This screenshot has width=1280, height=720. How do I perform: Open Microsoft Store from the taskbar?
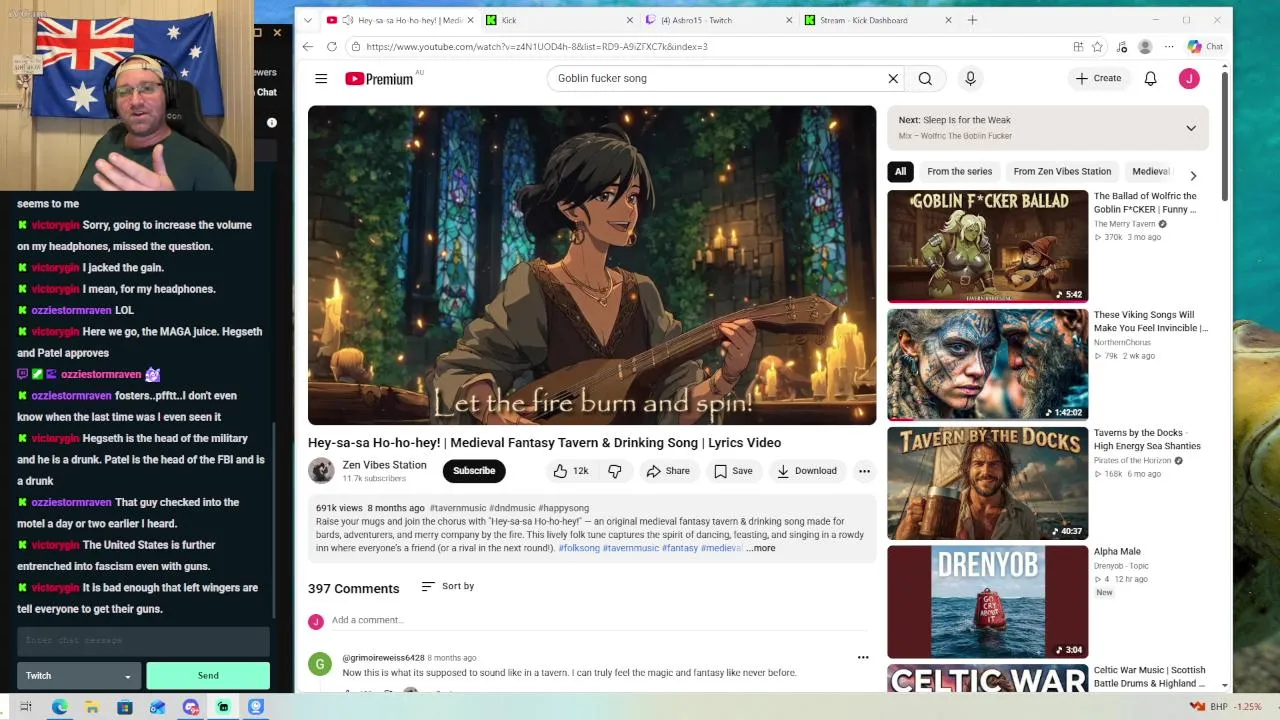click(x=125, y=707)
